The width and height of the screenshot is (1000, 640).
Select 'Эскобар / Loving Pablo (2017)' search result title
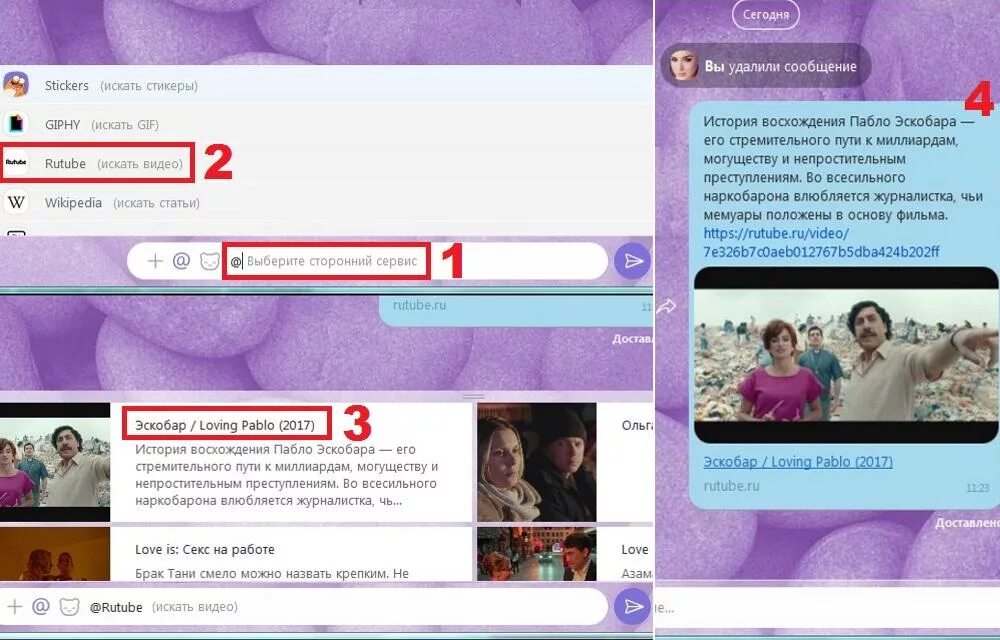(224, 425)
